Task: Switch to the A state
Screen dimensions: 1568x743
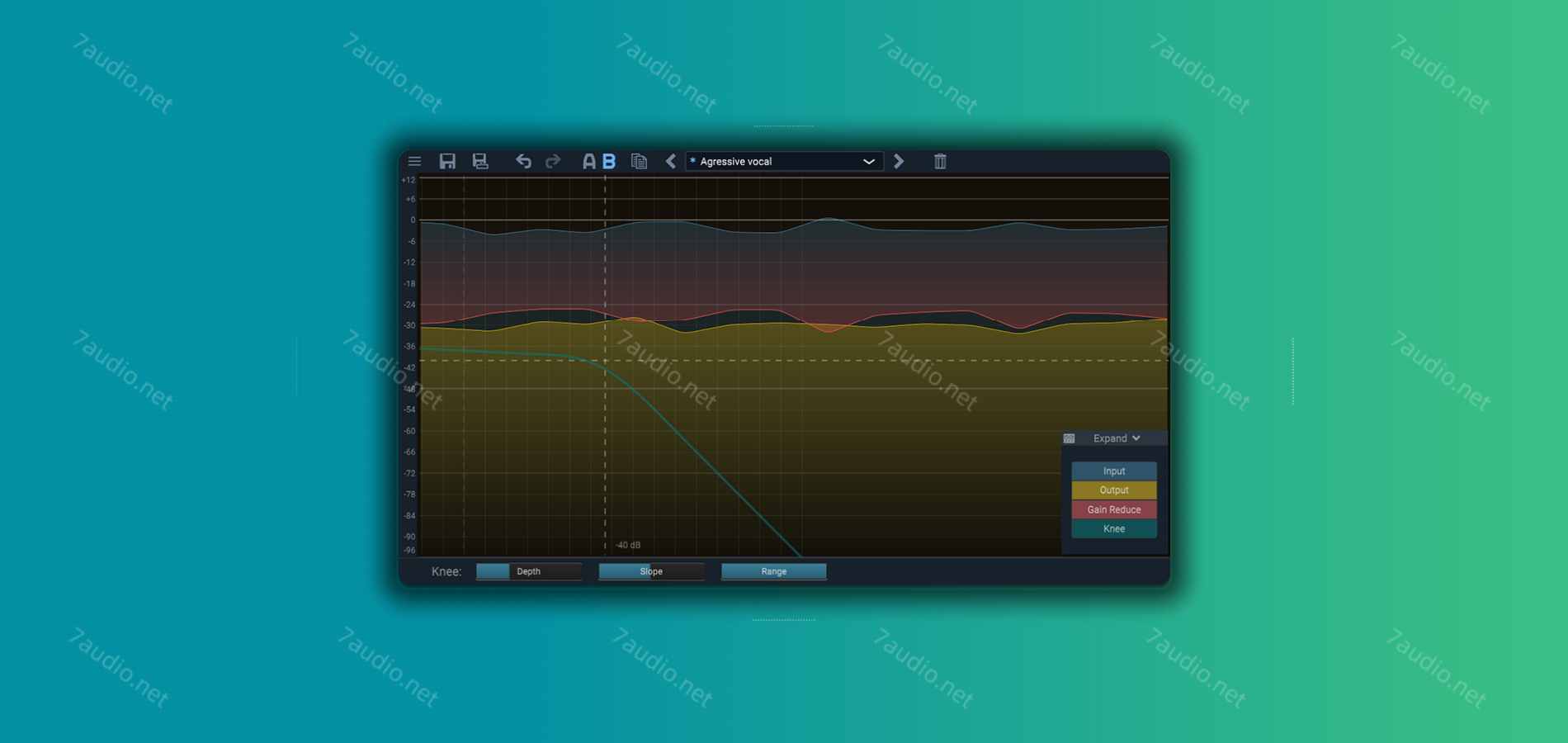Action: [588, 161]
